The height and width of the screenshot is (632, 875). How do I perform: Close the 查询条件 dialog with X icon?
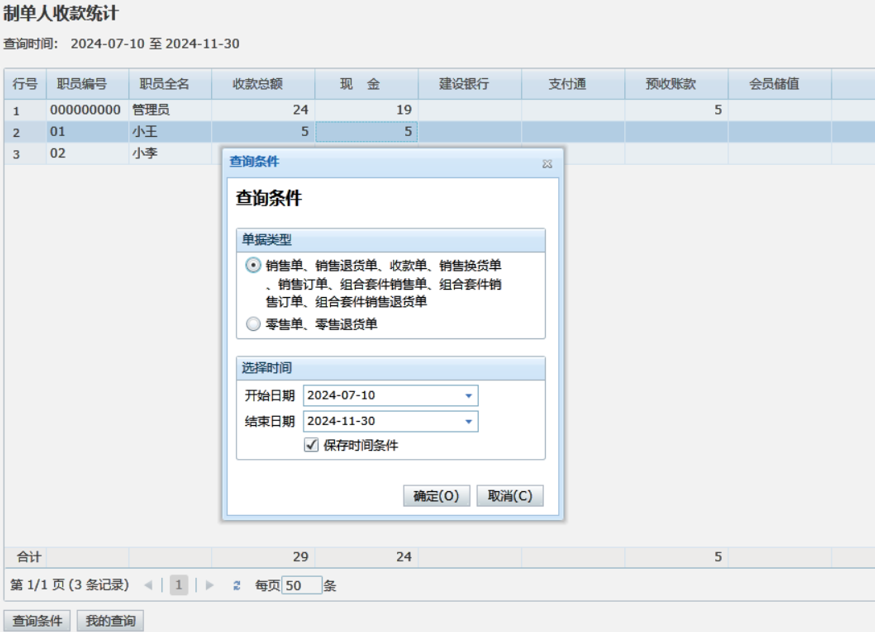547,163
